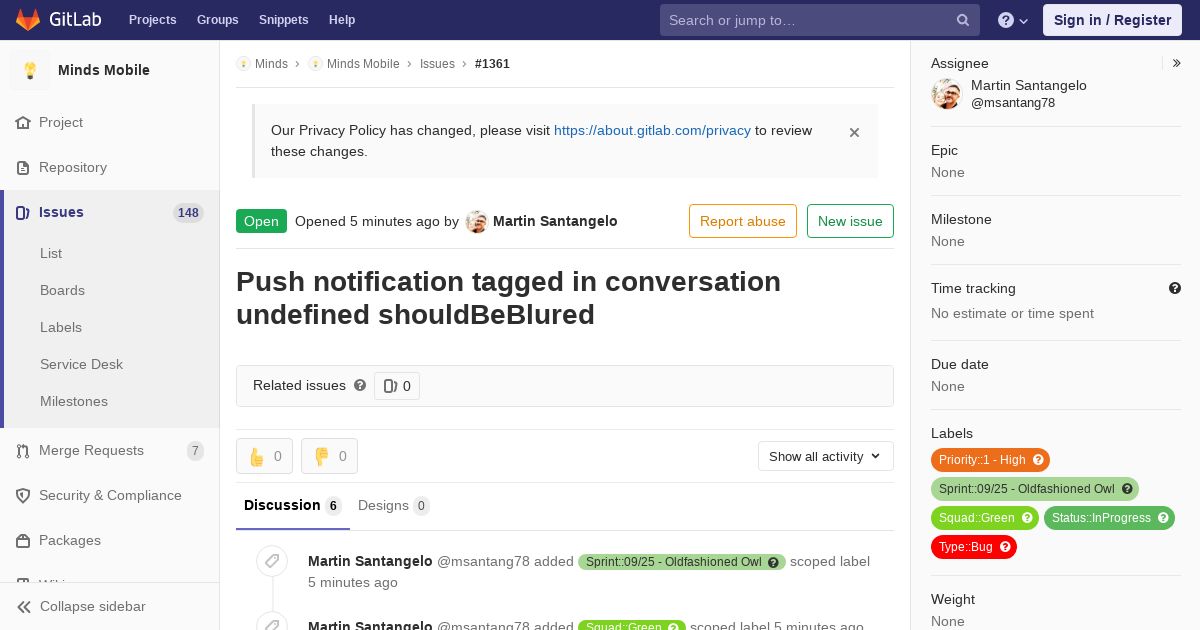Viewport: 1200px width, 630px height.
Task: Click Martin Santangelo's assignee avatar
Action: tap(946, 94)
